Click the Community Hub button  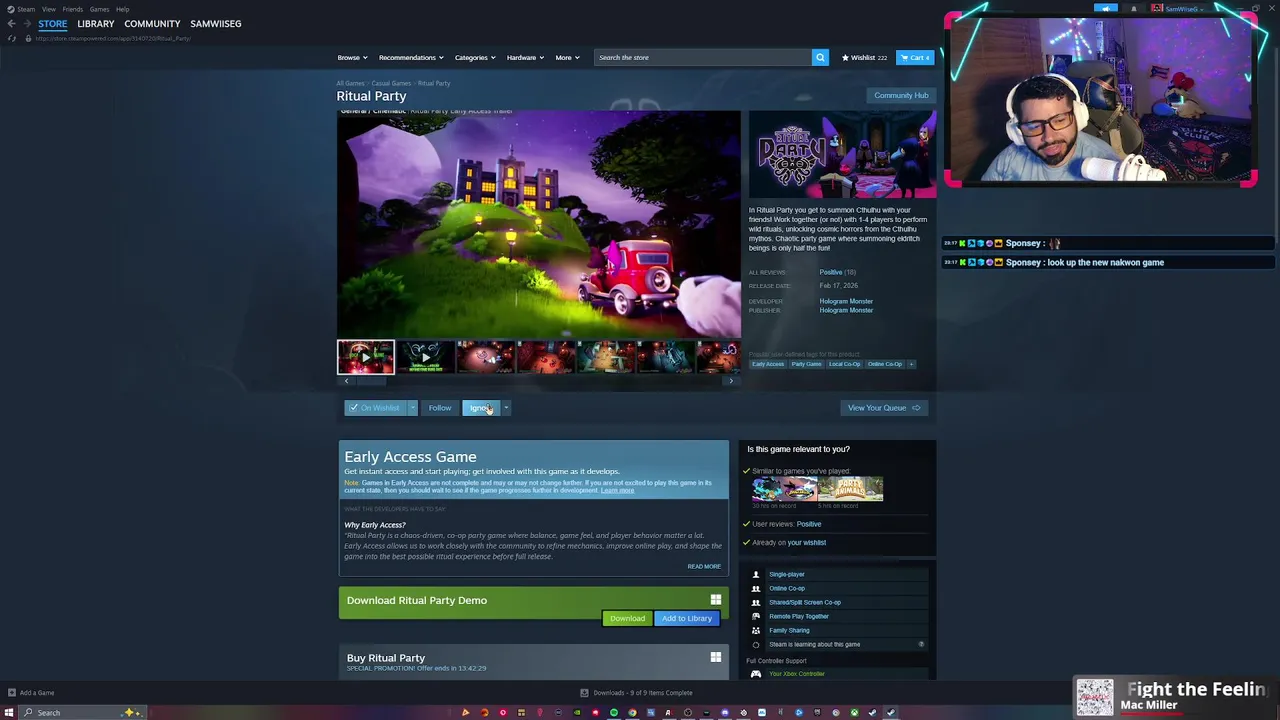901,95
